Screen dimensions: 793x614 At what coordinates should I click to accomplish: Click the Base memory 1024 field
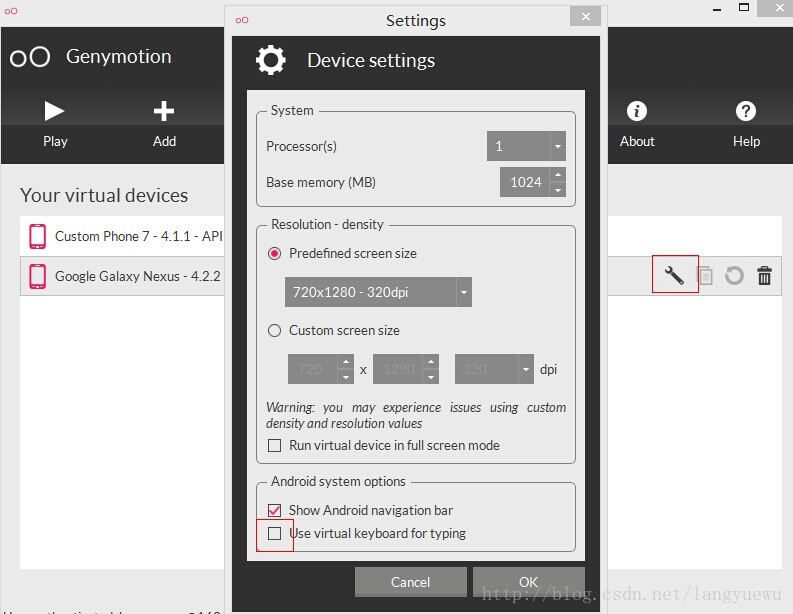point(525,182)
